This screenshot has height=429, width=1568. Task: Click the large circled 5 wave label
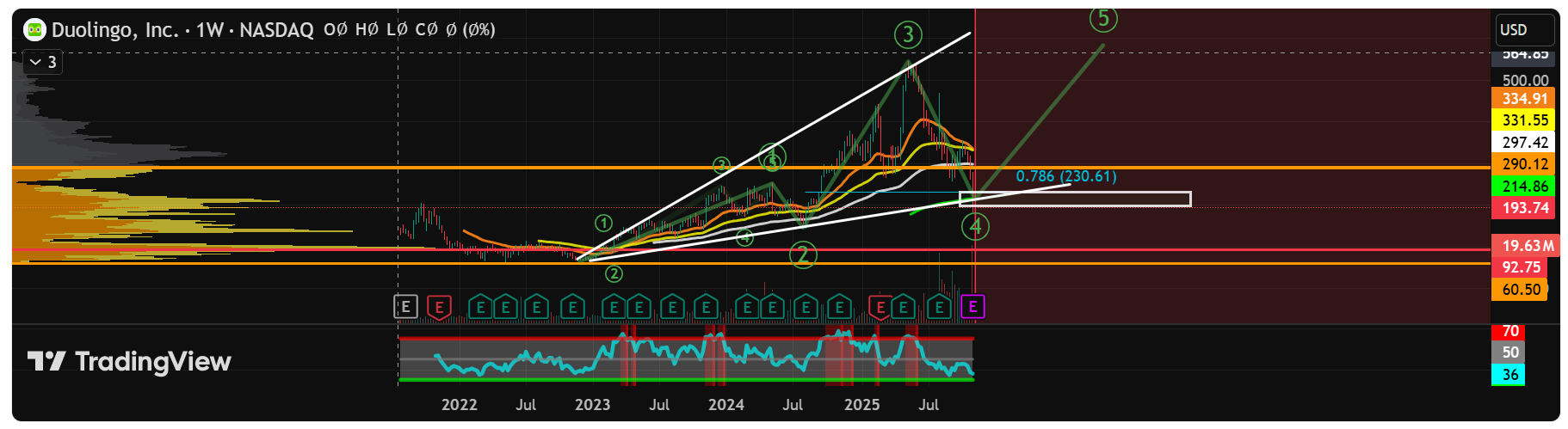[x=1103, y=18]
